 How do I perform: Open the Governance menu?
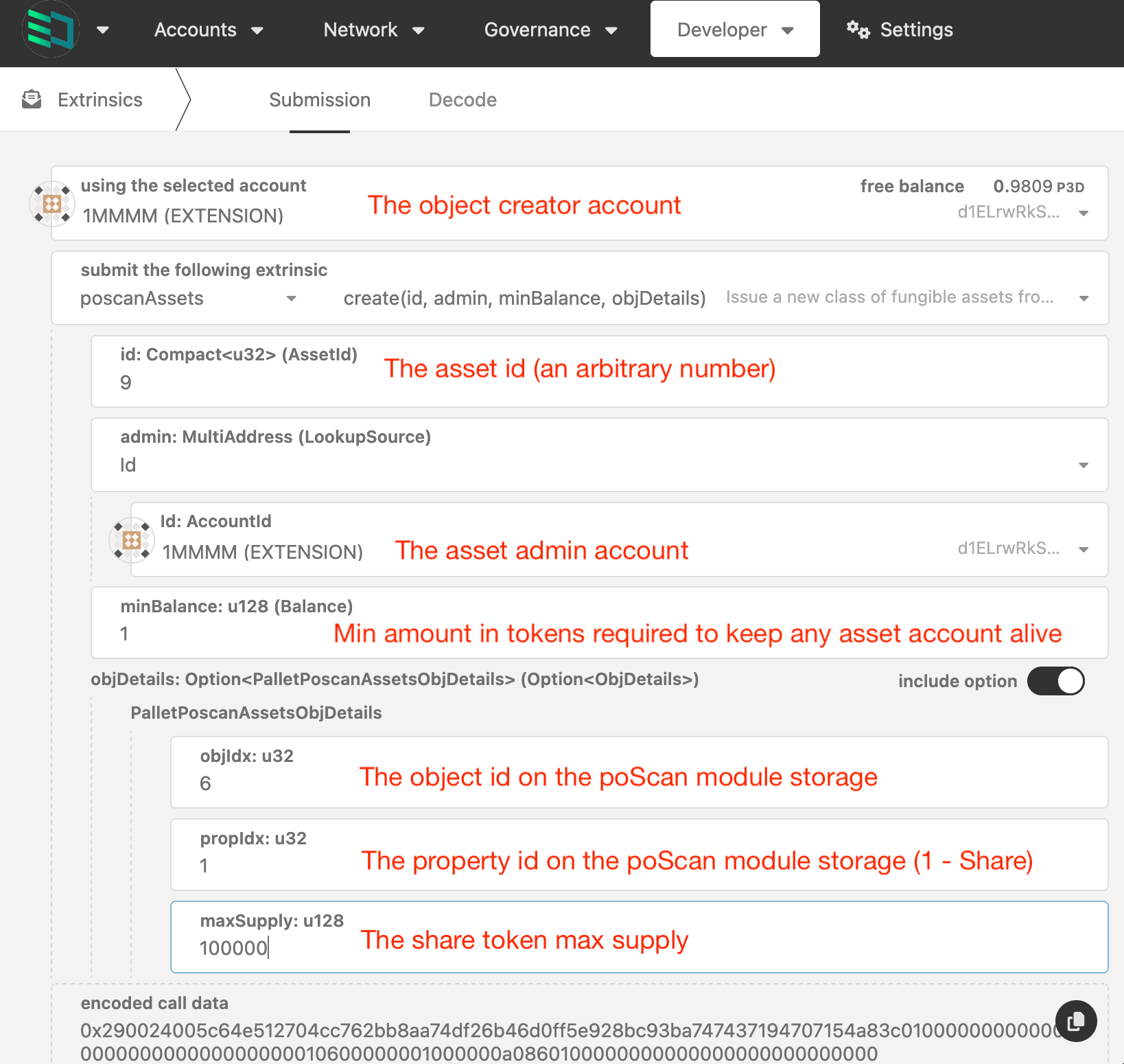(x=550, y=30)
